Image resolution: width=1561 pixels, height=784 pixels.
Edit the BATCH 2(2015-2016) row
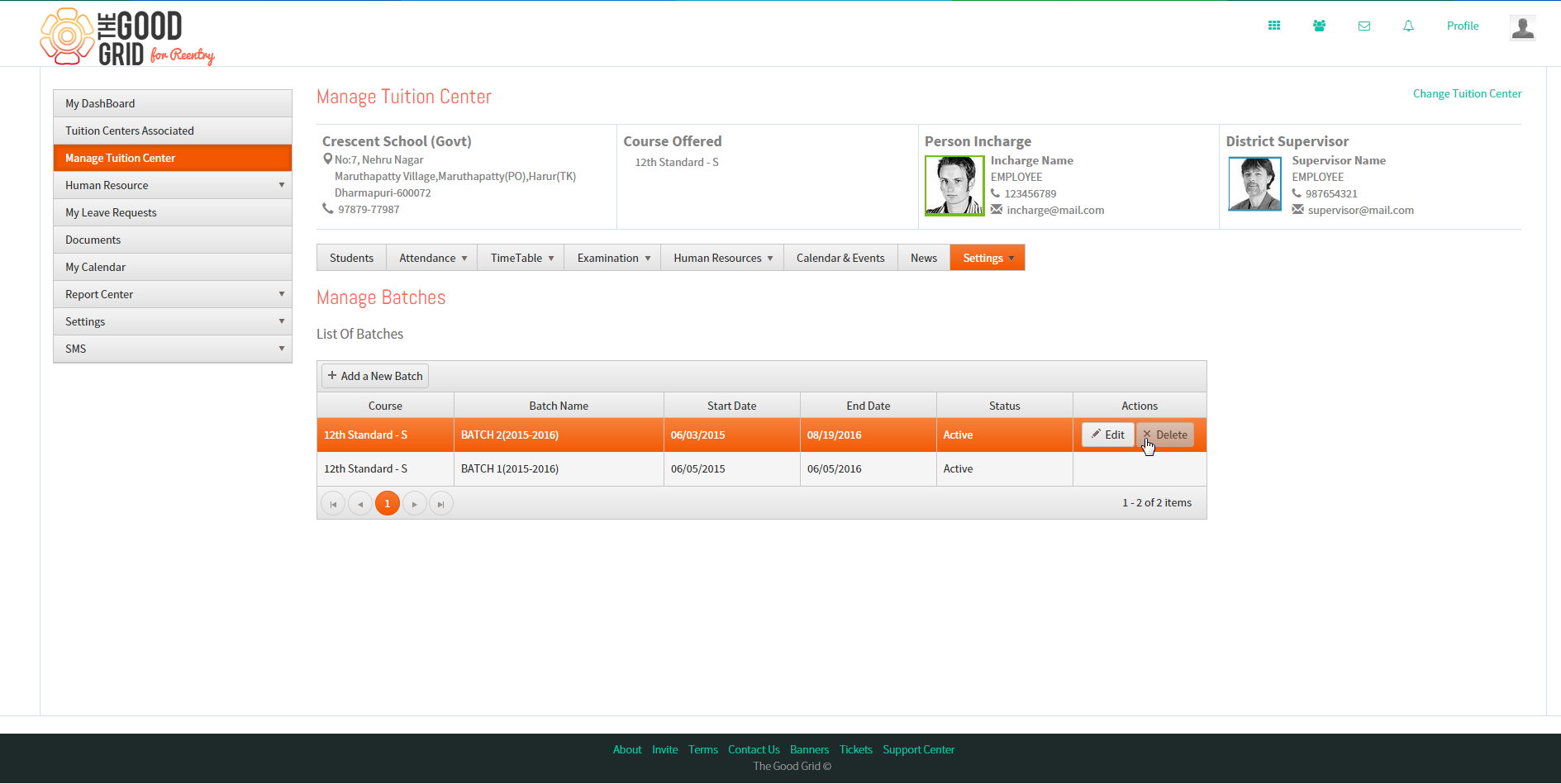1107,435
